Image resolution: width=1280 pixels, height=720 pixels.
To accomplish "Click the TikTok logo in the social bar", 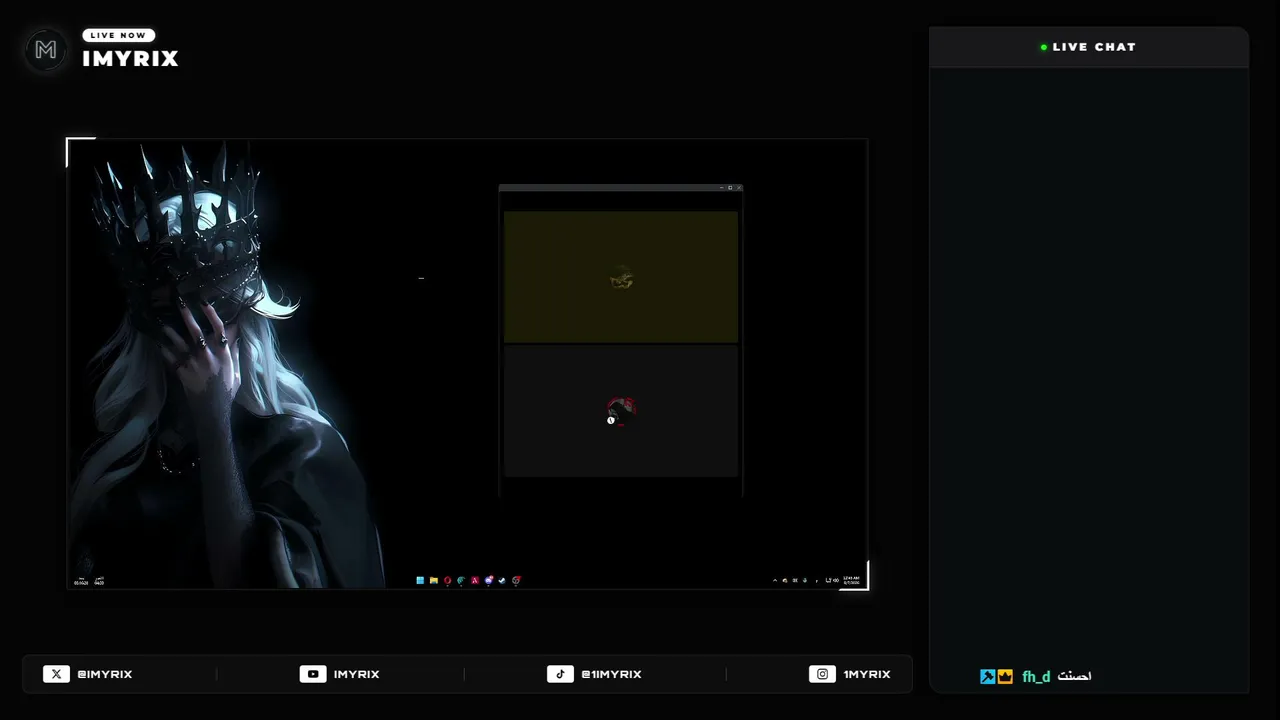I will [x=560, y=674].
